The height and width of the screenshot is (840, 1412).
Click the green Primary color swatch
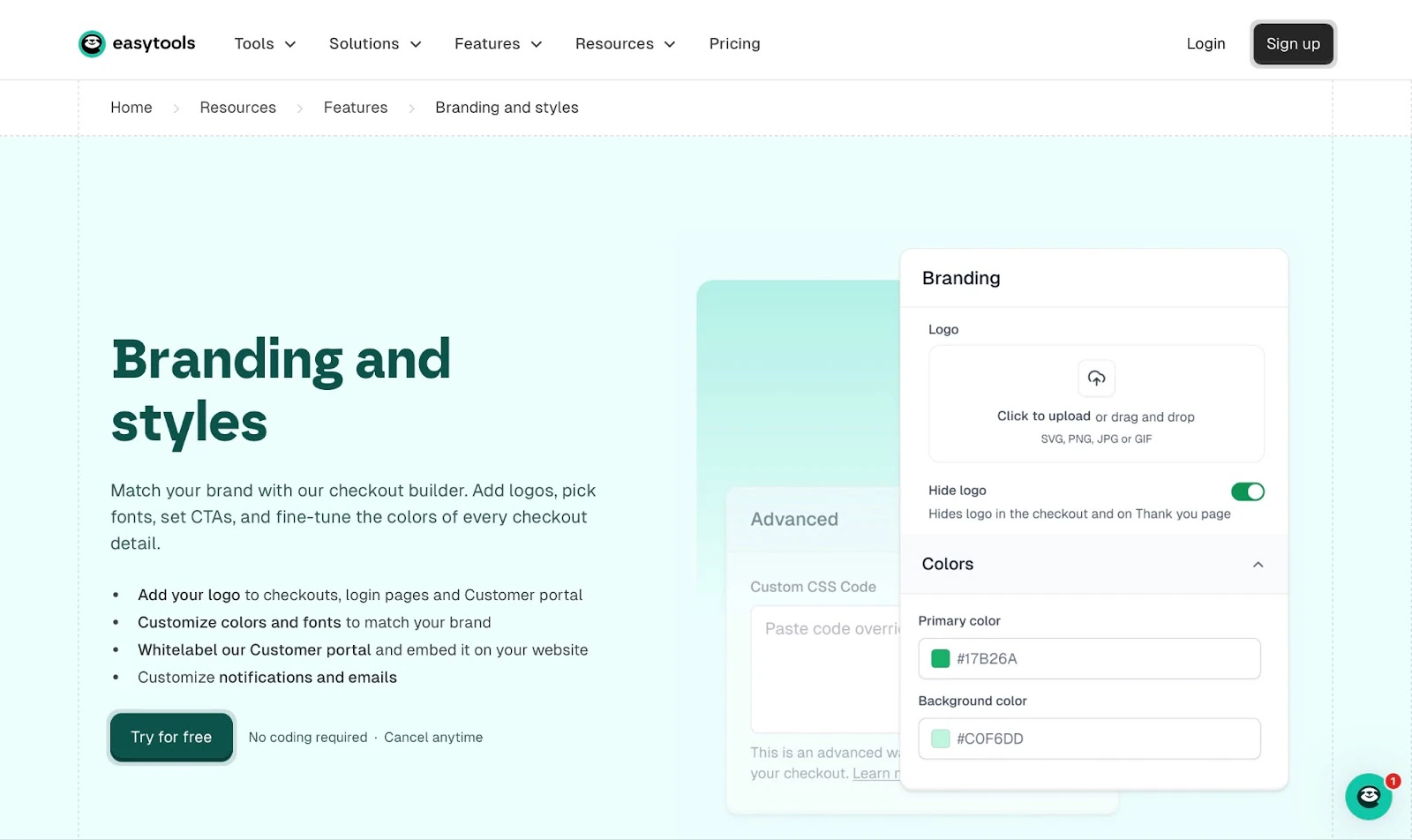pyautogui.click(x=941, y=658)
